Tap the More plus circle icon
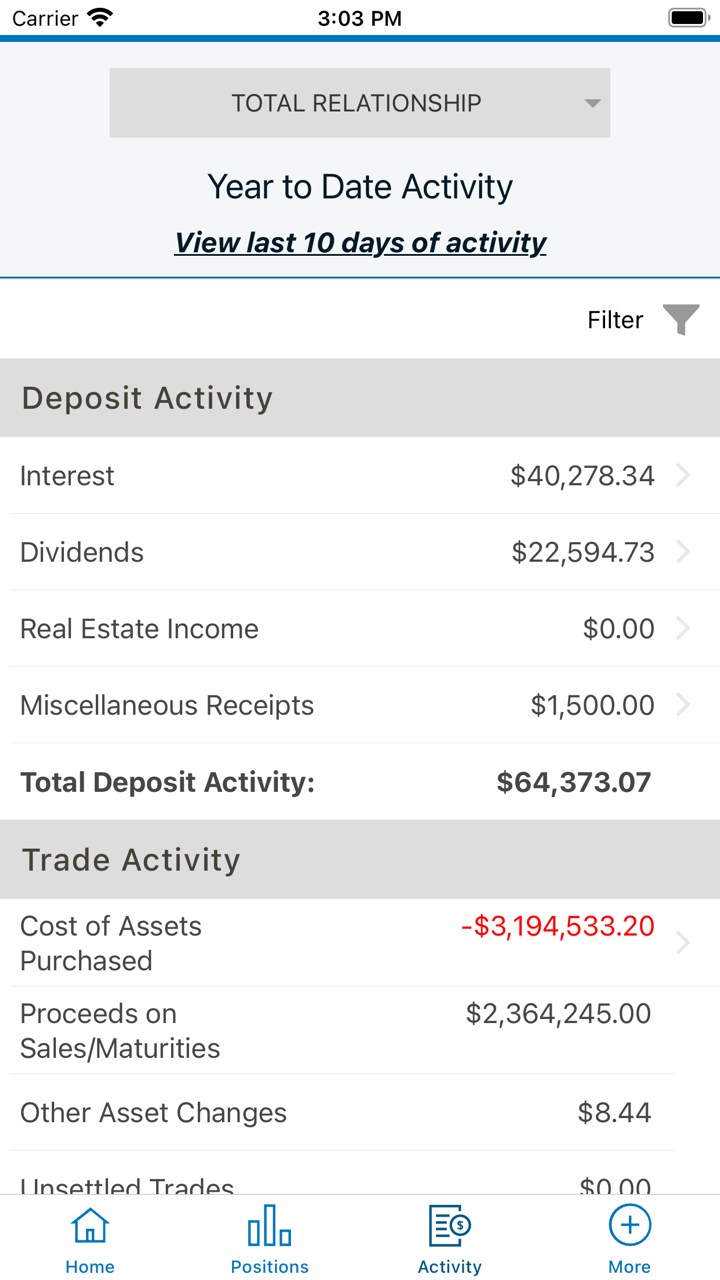 pos(629,1225)
